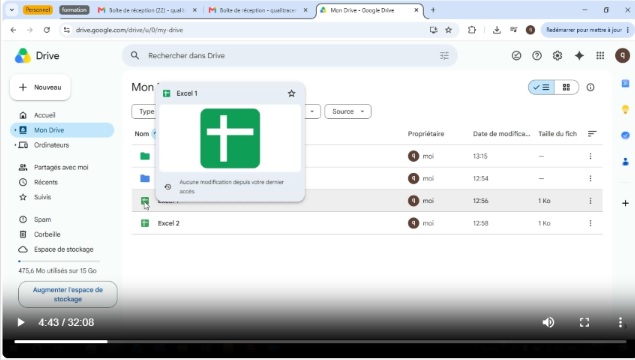Open Google Contacts side panel icon
Screen dimensions: 635x360
tap(625, 162)
